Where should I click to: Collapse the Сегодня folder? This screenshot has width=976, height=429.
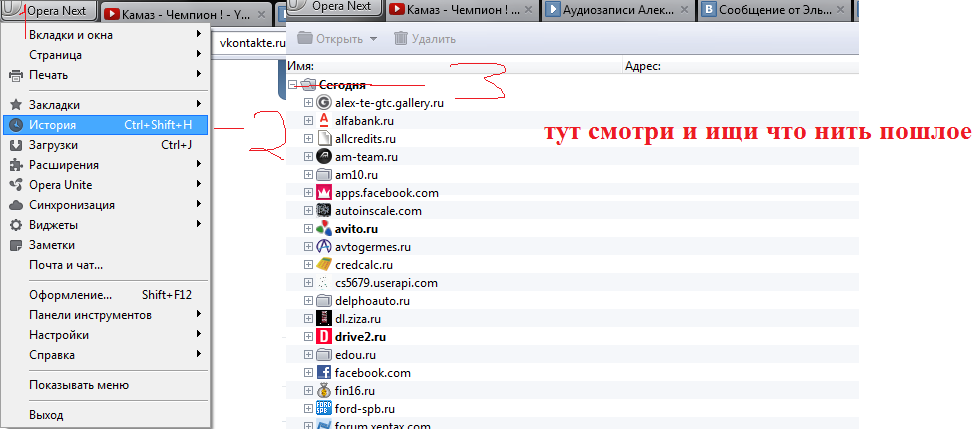click(293, 85)
